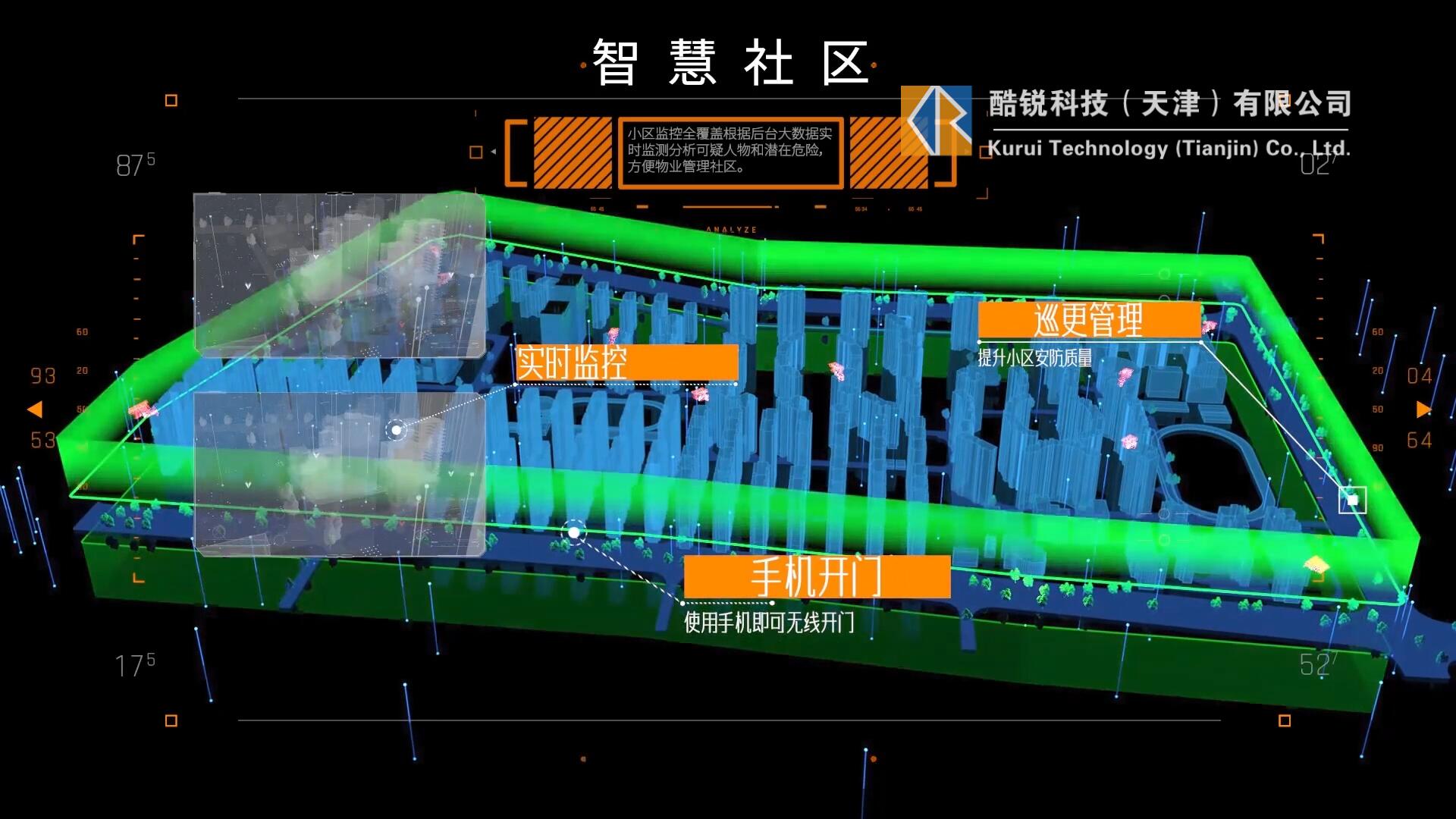
Task: Click the circular hotspot marker on the lower road
Action: (574, 533)
